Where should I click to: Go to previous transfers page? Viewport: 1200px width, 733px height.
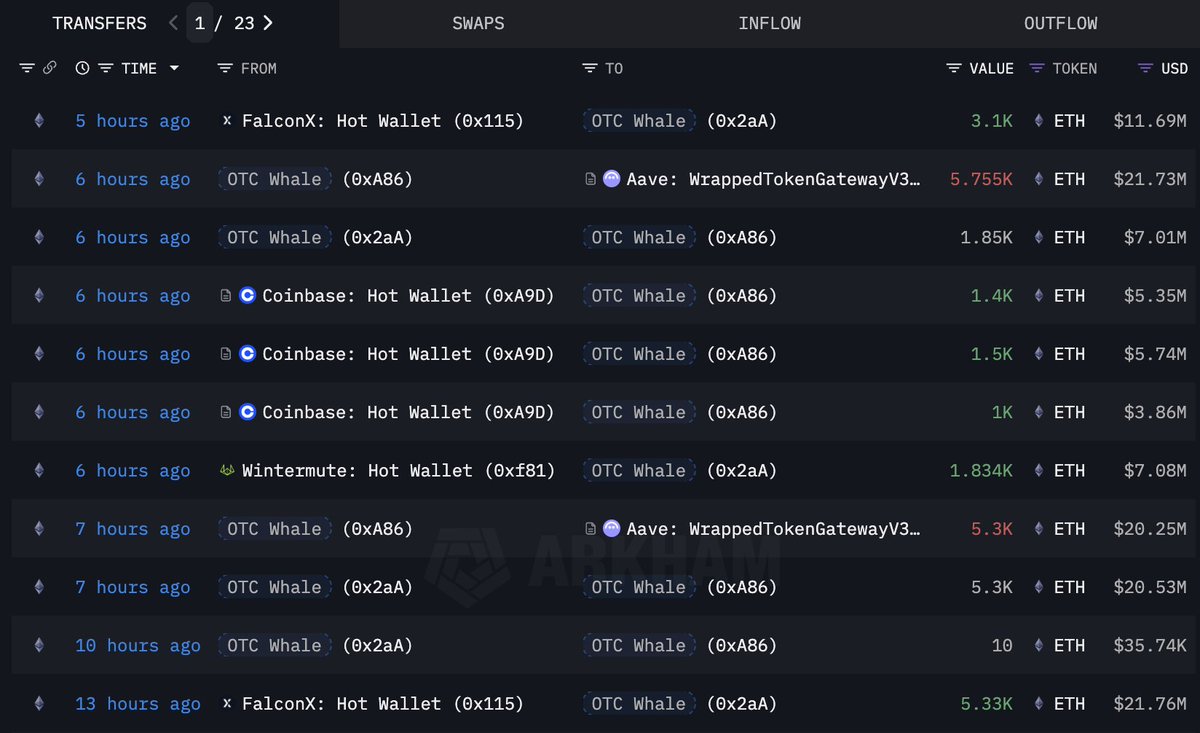(x=173, y=23)
